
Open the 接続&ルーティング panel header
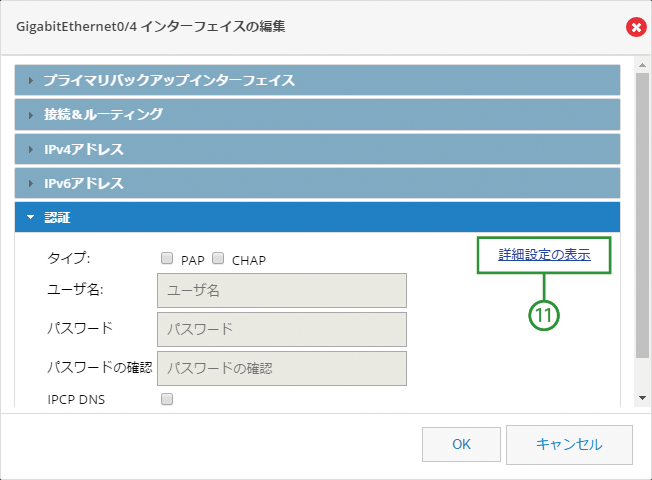(x=317, y=114)
